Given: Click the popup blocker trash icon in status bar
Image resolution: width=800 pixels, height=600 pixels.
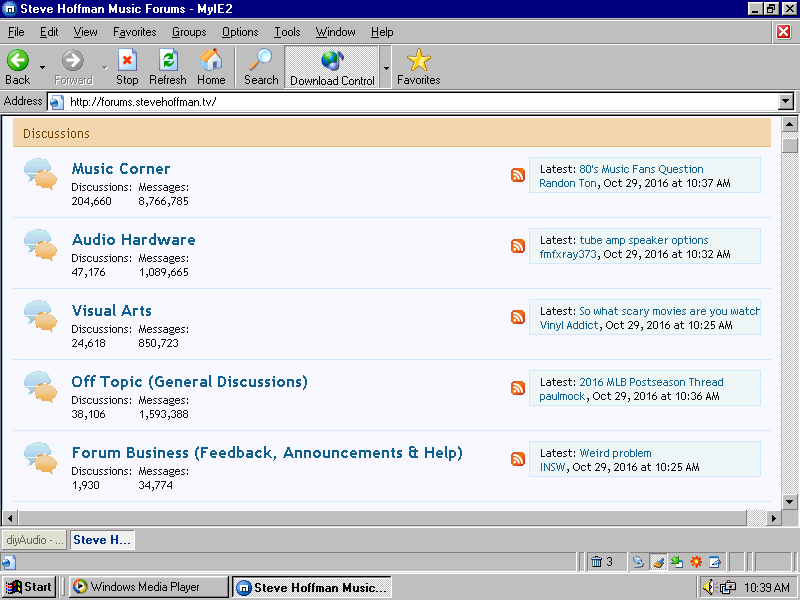Looking at the screenshot, I should 596,562.
